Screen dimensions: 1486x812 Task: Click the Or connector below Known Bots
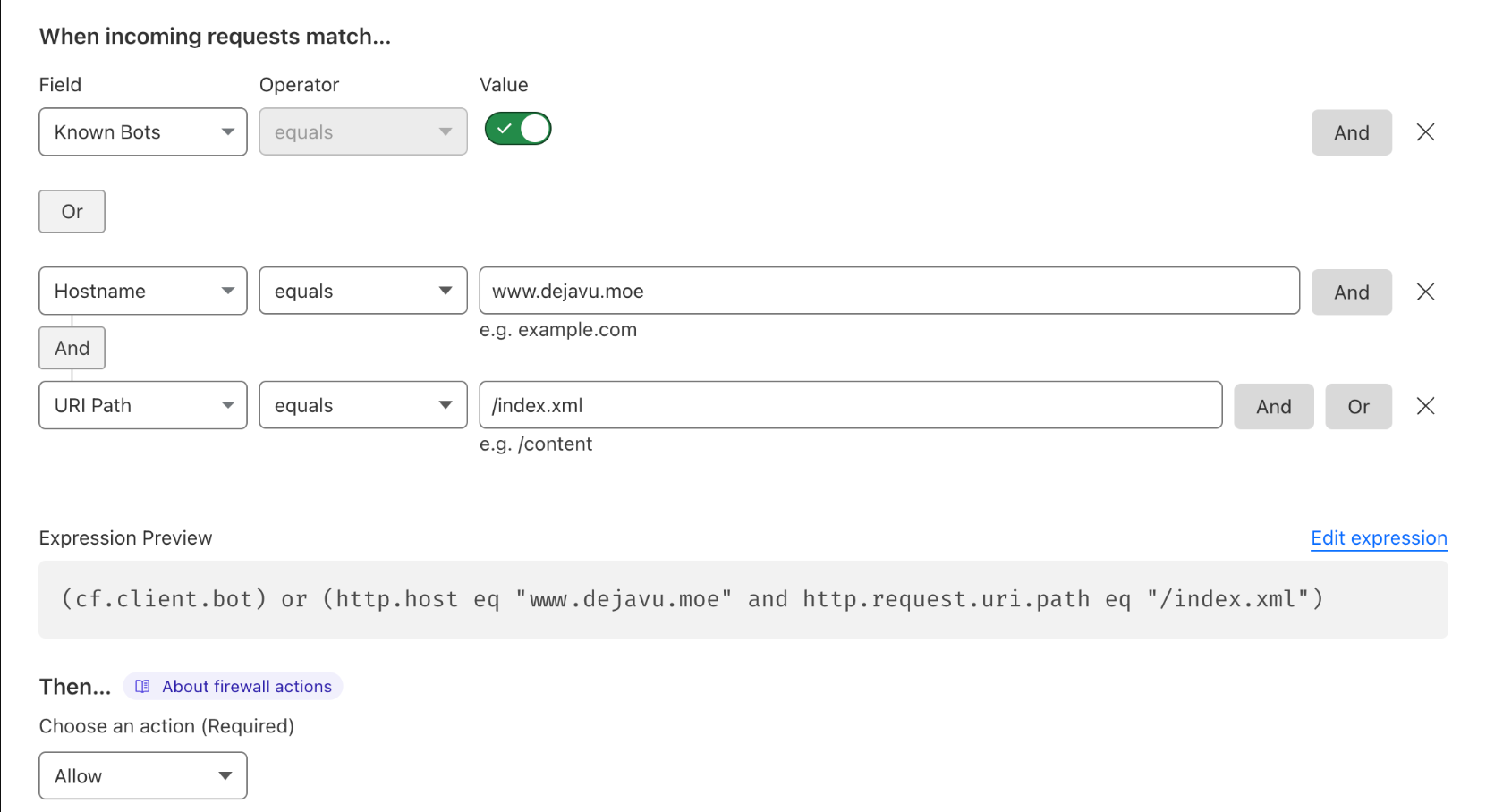72,212
